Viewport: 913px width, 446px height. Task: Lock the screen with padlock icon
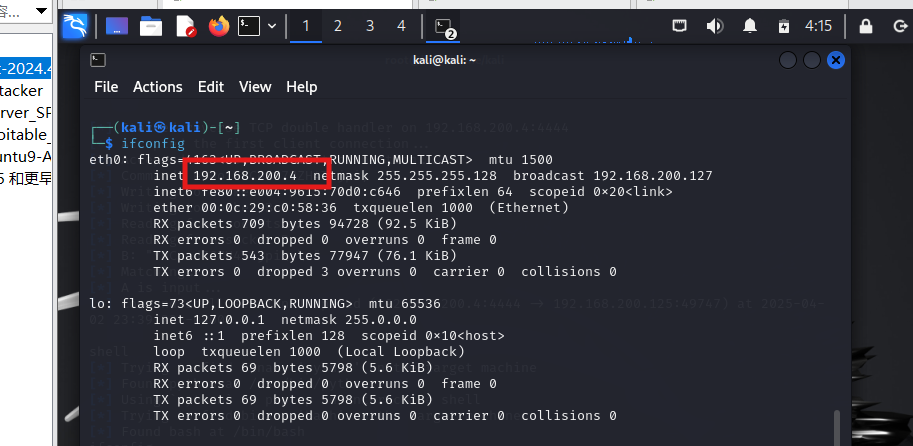click(866, 26)
